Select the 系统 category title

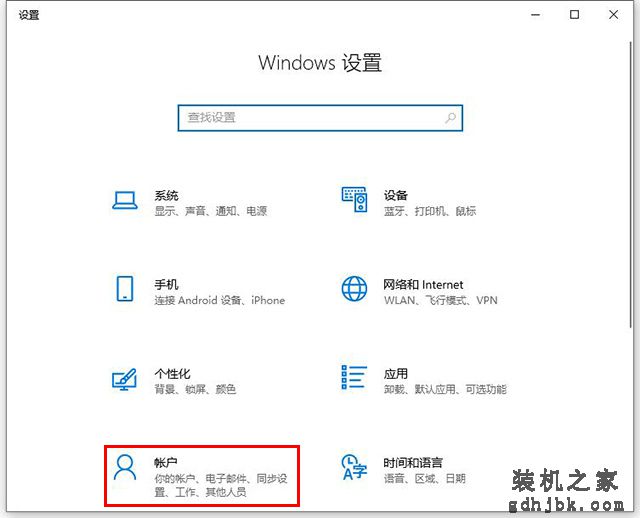(x=167, y=196)
